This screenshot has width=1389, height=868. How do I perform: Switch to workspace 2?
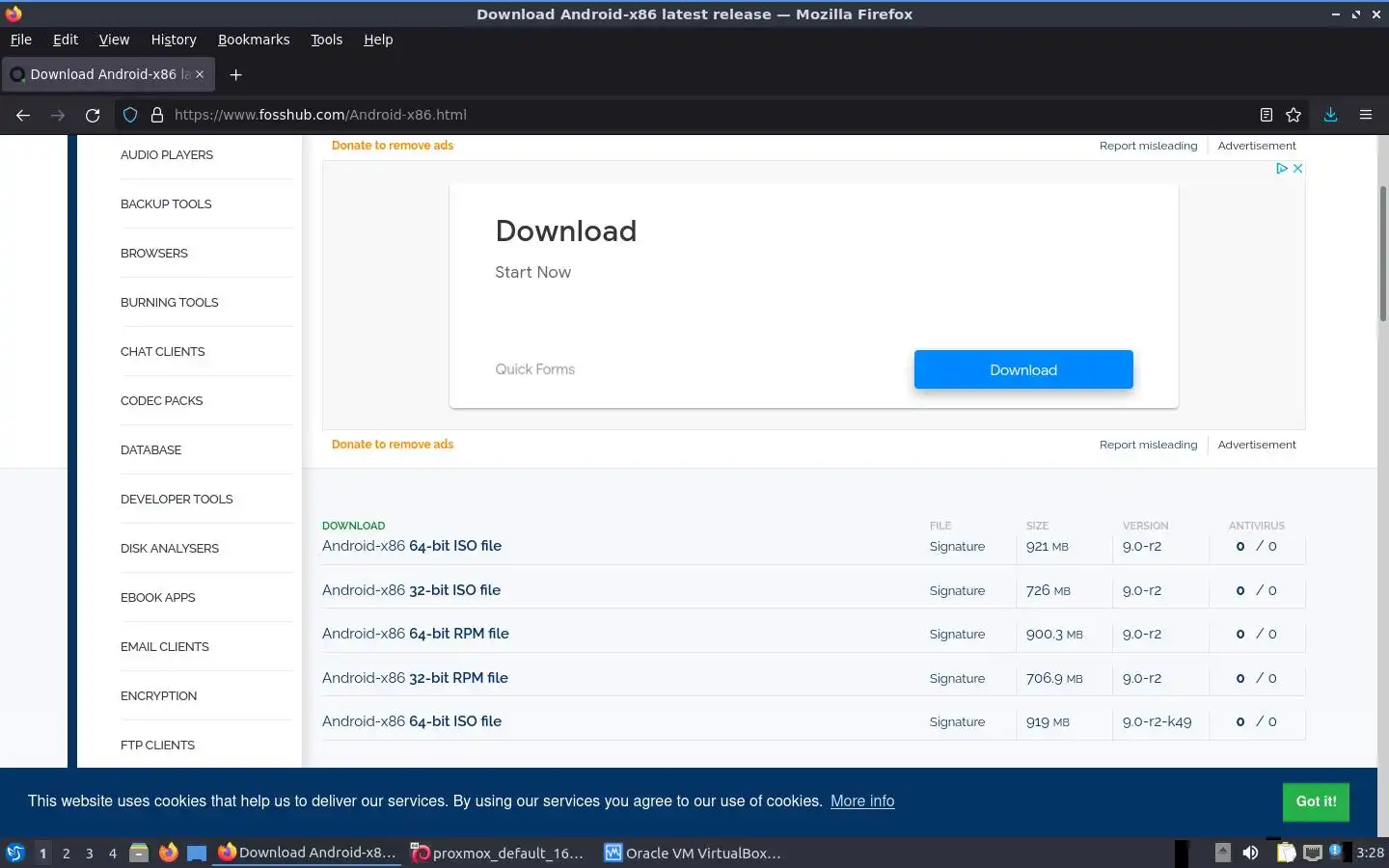click(66, 853)
